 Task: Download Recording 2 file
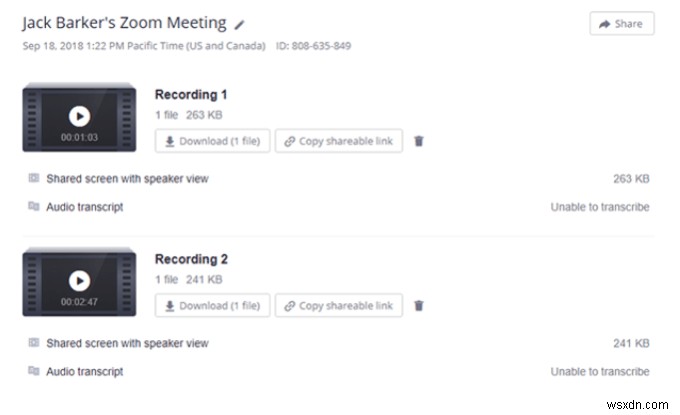212,306
